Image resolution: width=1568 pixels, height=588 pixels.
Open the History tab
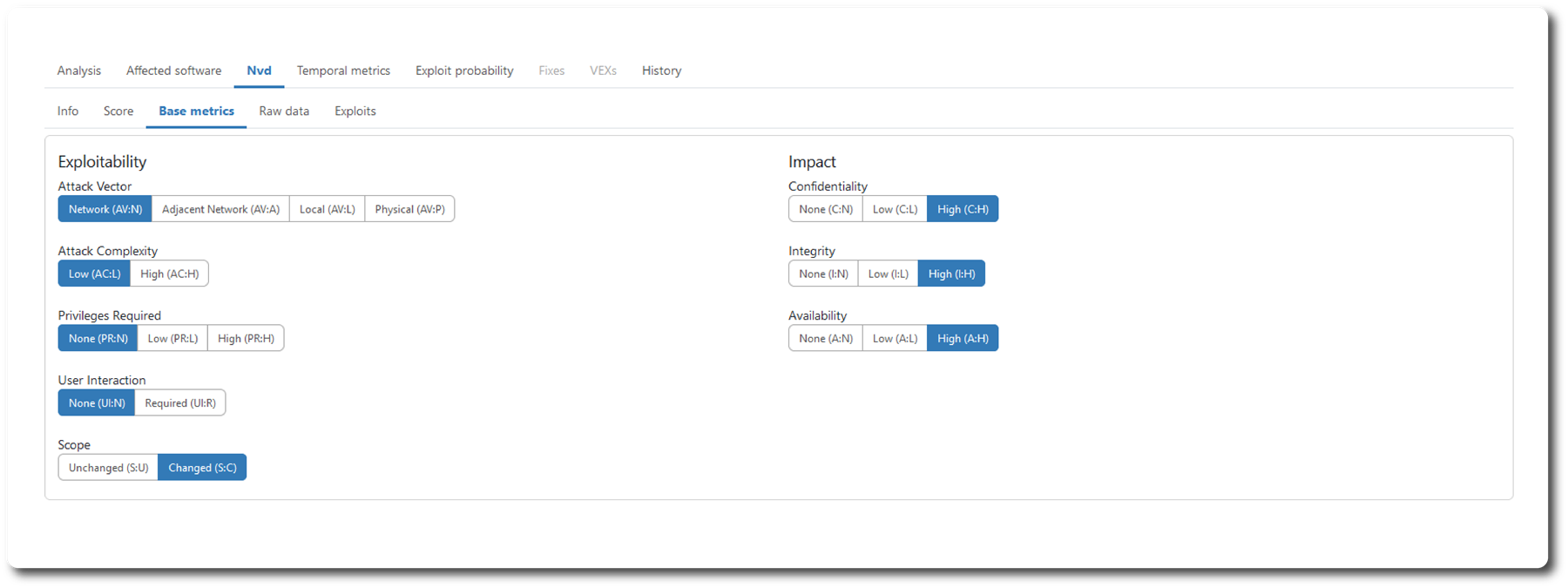pos(661,71)
